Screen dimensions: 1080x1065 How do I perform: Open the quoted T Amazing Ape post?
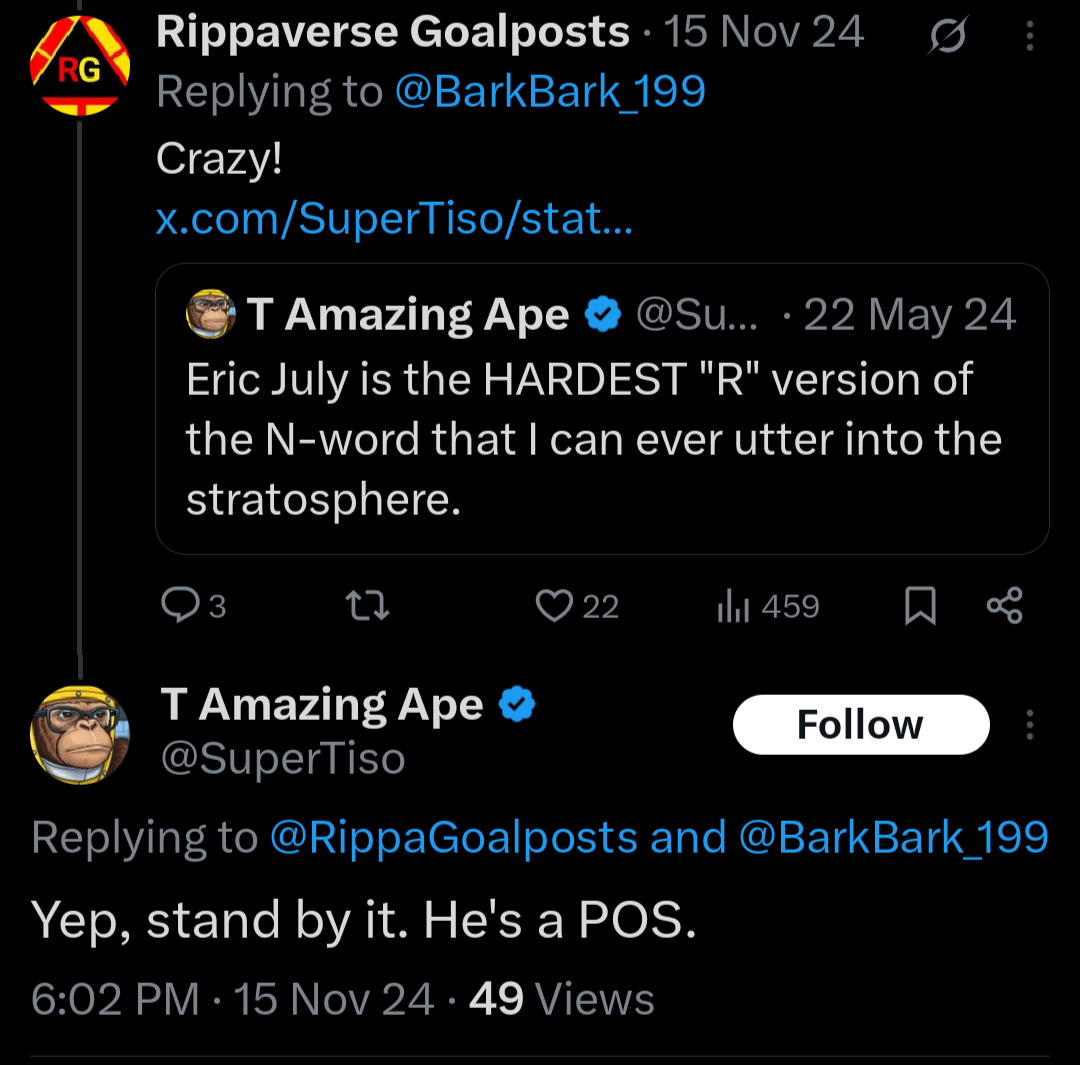click(602, 409)
